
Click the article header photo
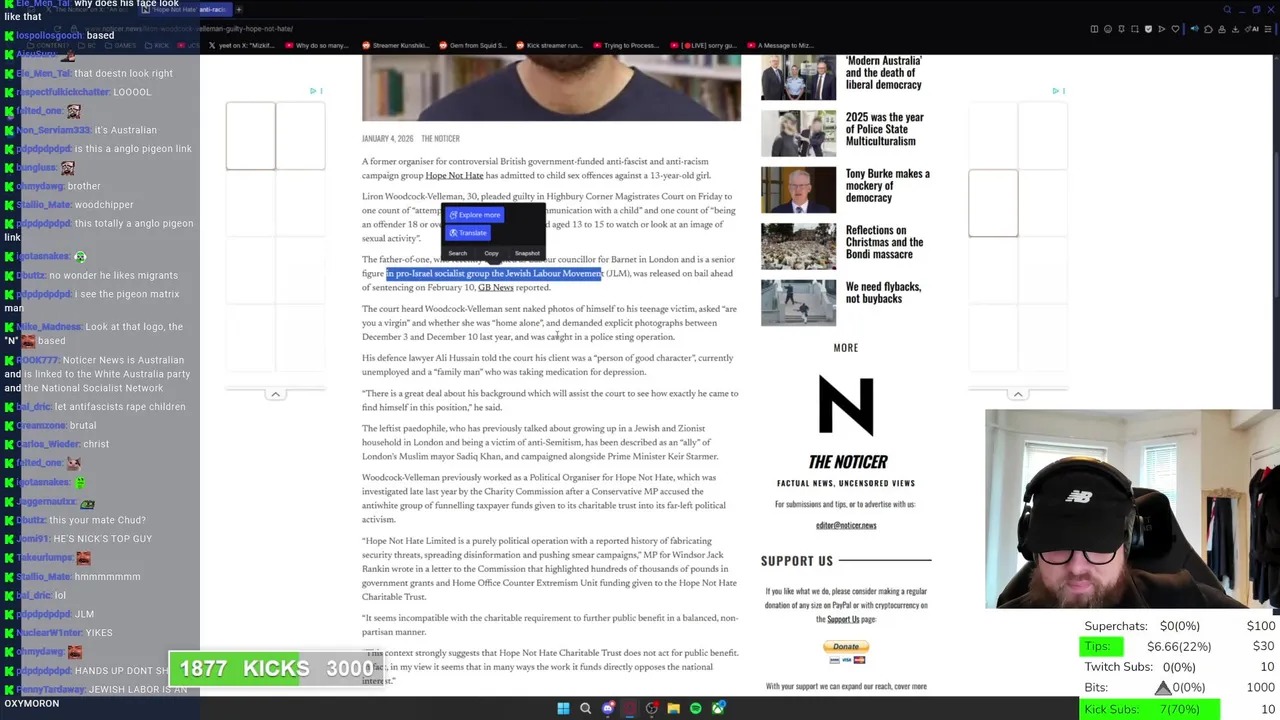(551, 88)
